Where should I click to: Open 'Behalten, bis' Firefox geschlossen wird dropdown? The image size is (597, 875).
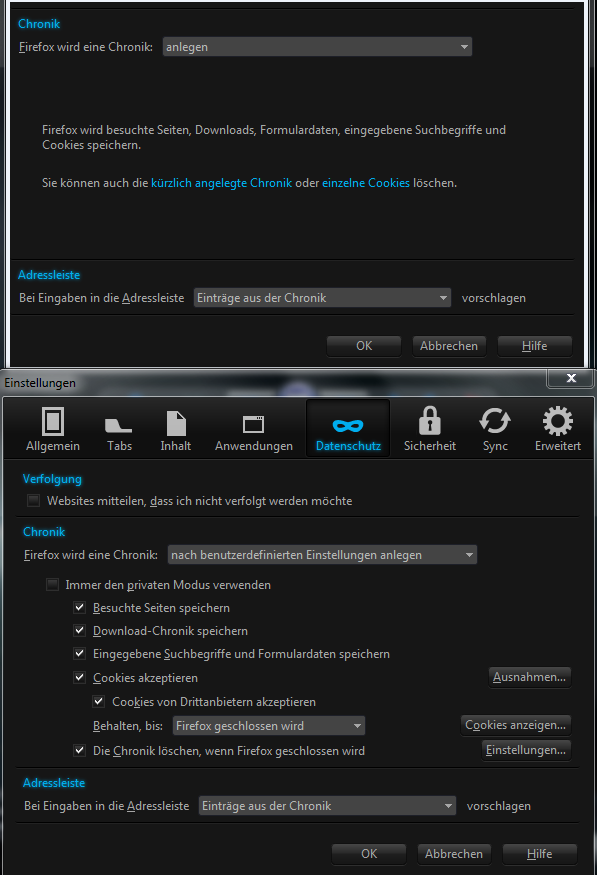pos(269,725)
